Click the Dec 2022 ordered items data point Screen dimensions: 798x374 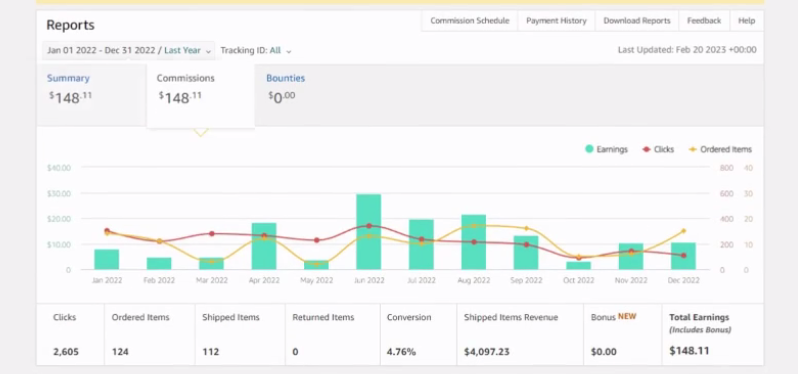click(x=683, y=231)
